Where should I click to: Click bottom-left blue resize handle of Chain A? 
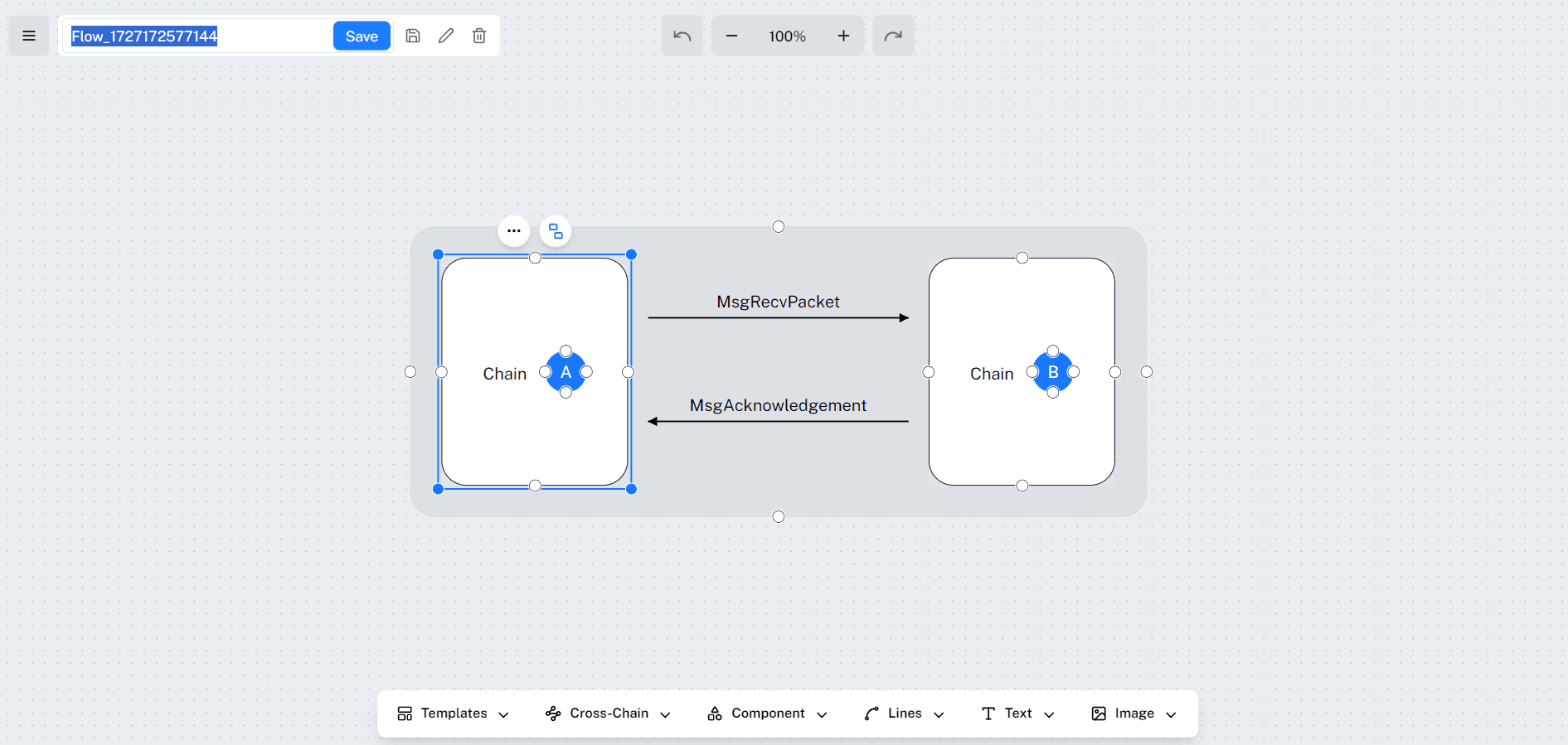(x=438, y=489)
